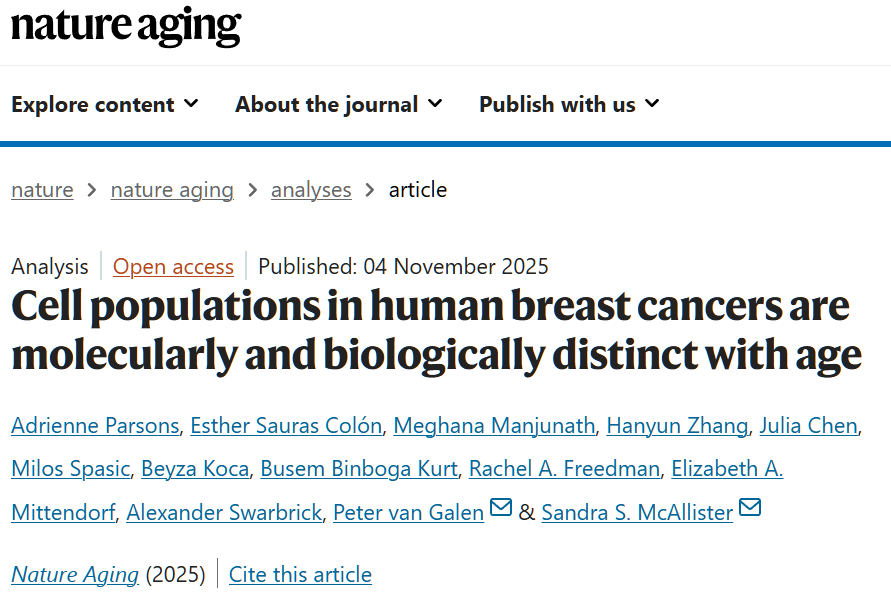Expand the Publish with us menu
The height and width of the screenshot is (609, 891).
pos(569,104)
